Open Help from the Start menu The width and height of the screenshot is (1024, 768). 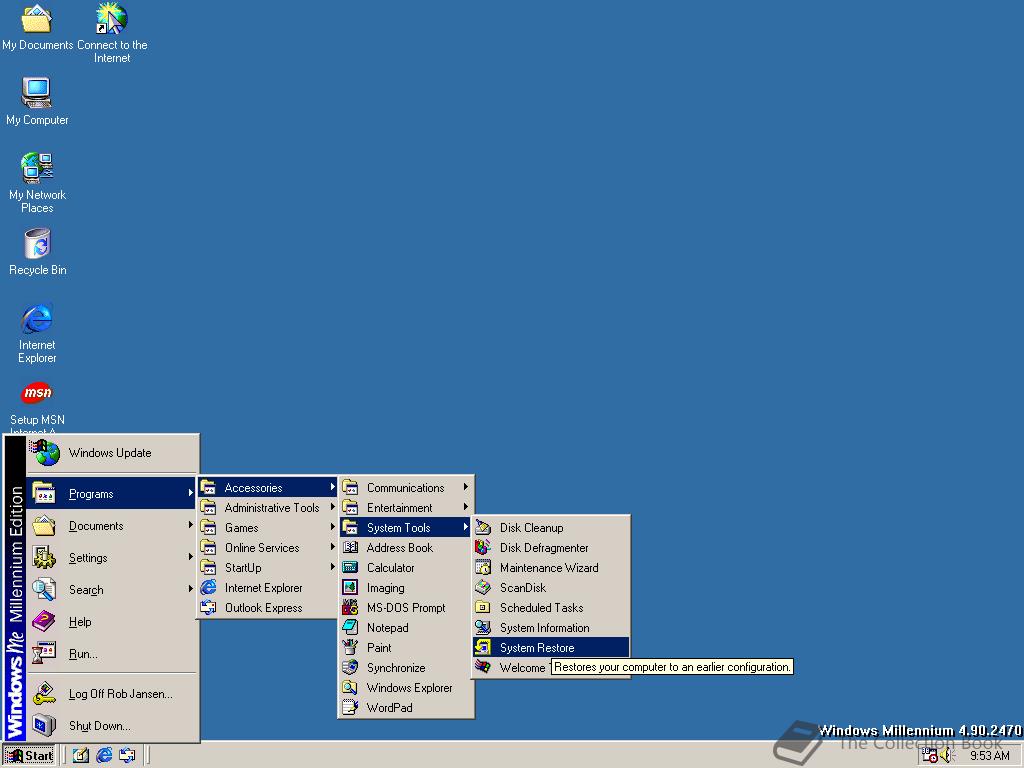[112, 622]
